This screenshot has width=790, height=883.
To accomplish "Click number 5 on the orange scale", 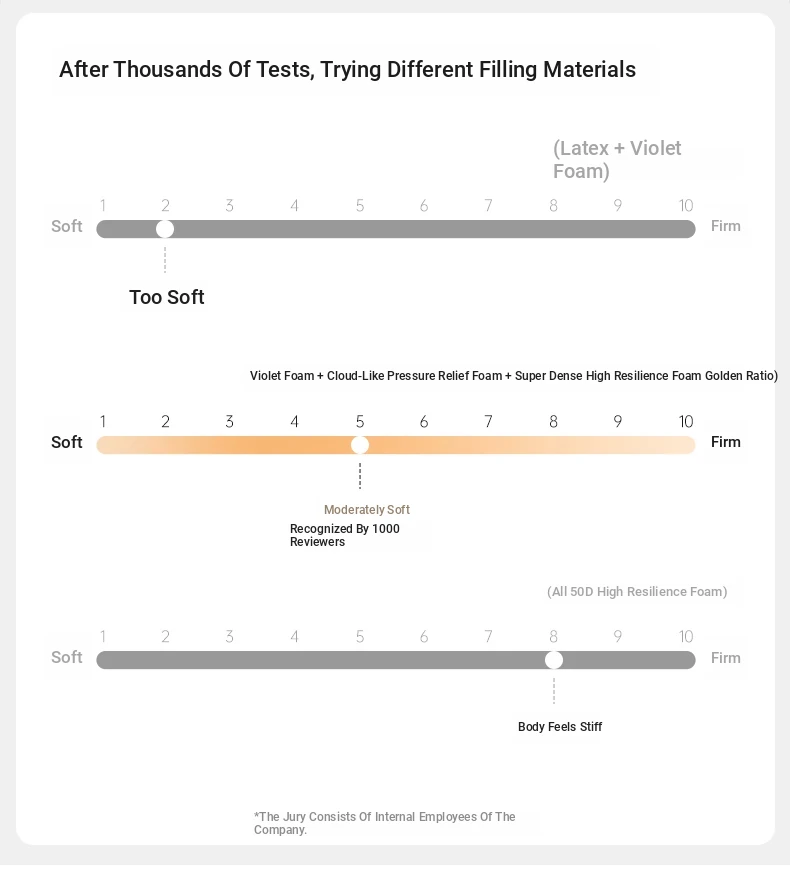I will tap(360, 421).
